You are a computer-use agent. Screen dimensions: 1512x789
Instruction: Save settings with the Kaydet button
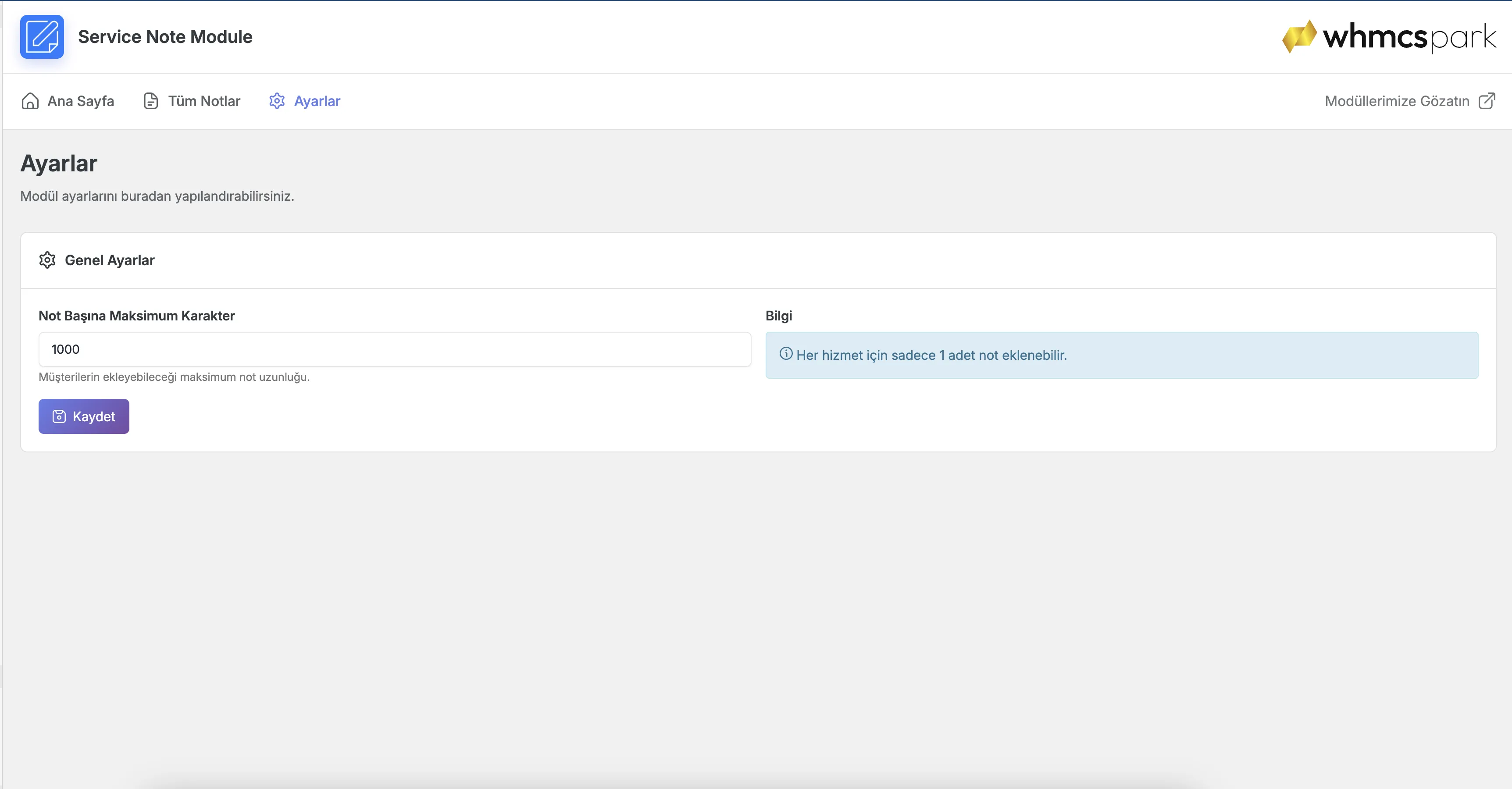click(84, 416)
